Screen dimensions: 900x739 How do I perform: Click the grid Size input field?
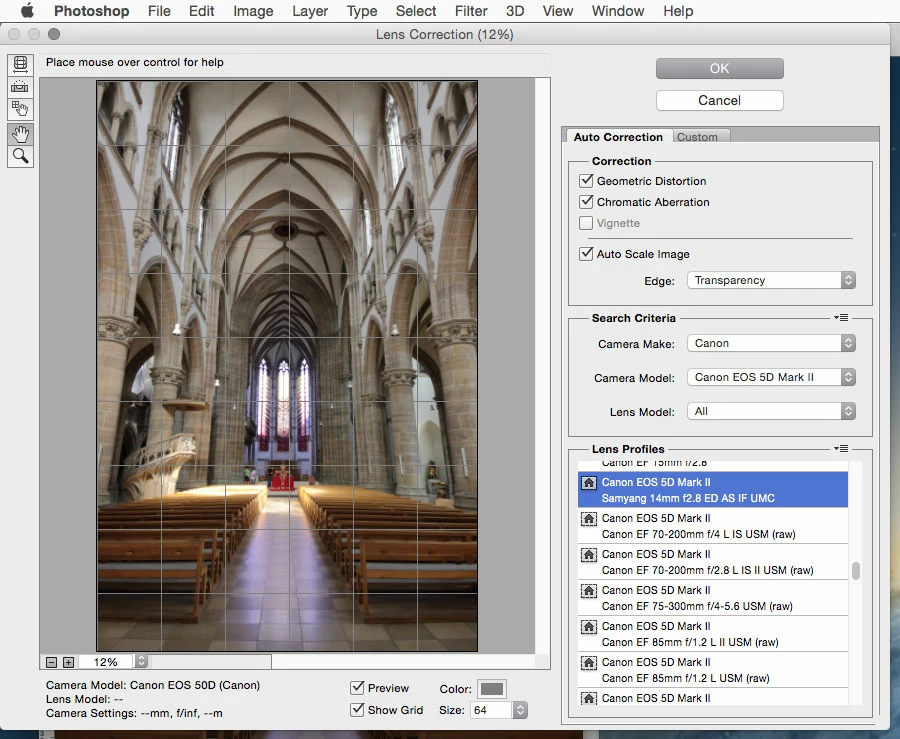coord(491,710)
